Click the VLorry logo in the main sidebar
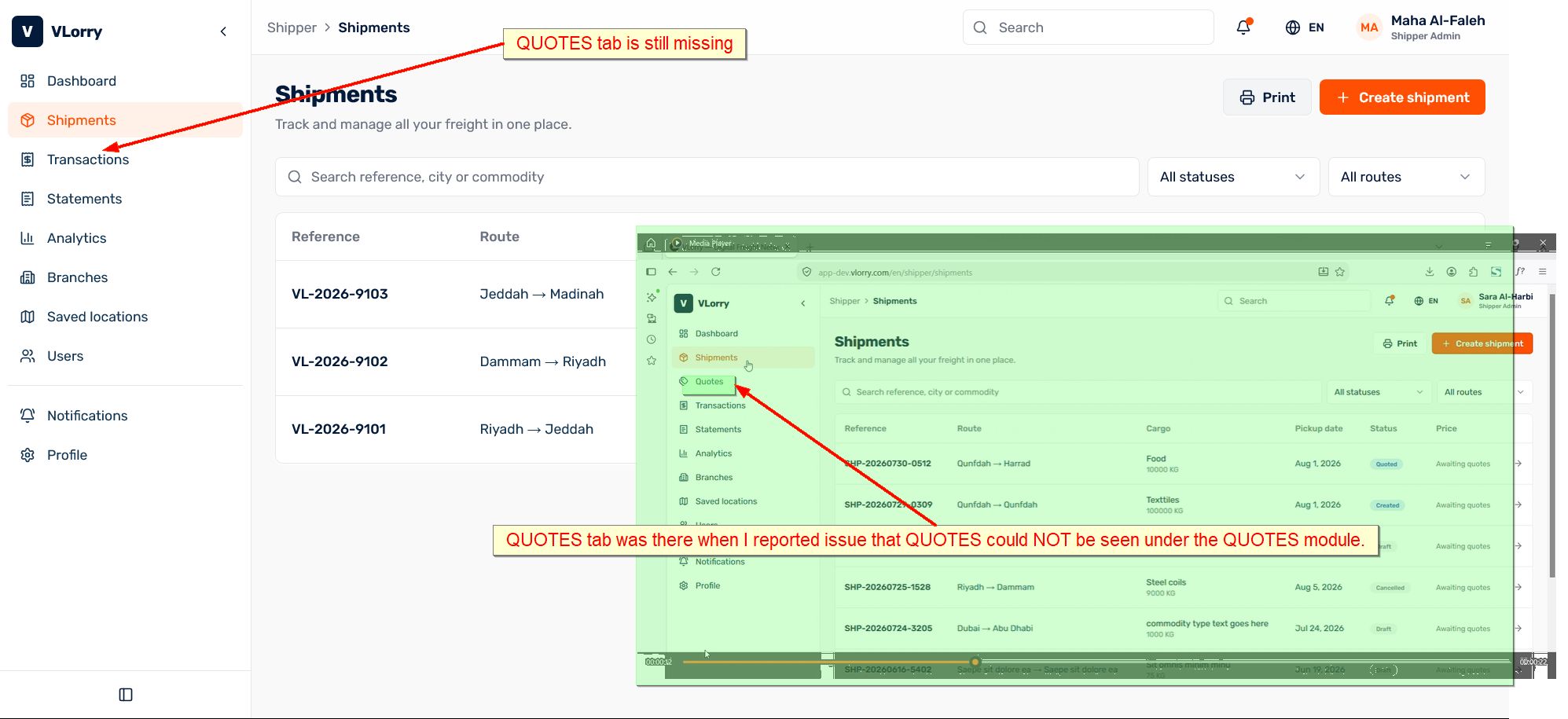 pos(28,31)
